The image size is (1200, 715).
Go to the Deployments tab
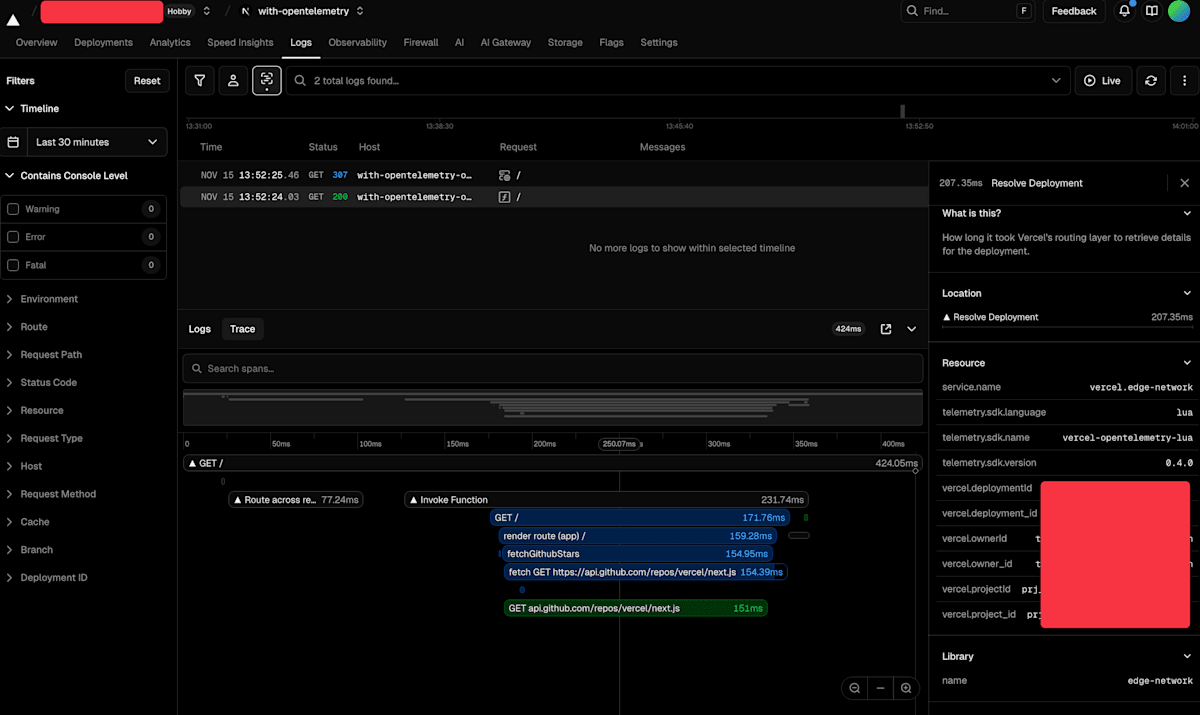coord(103,43)
